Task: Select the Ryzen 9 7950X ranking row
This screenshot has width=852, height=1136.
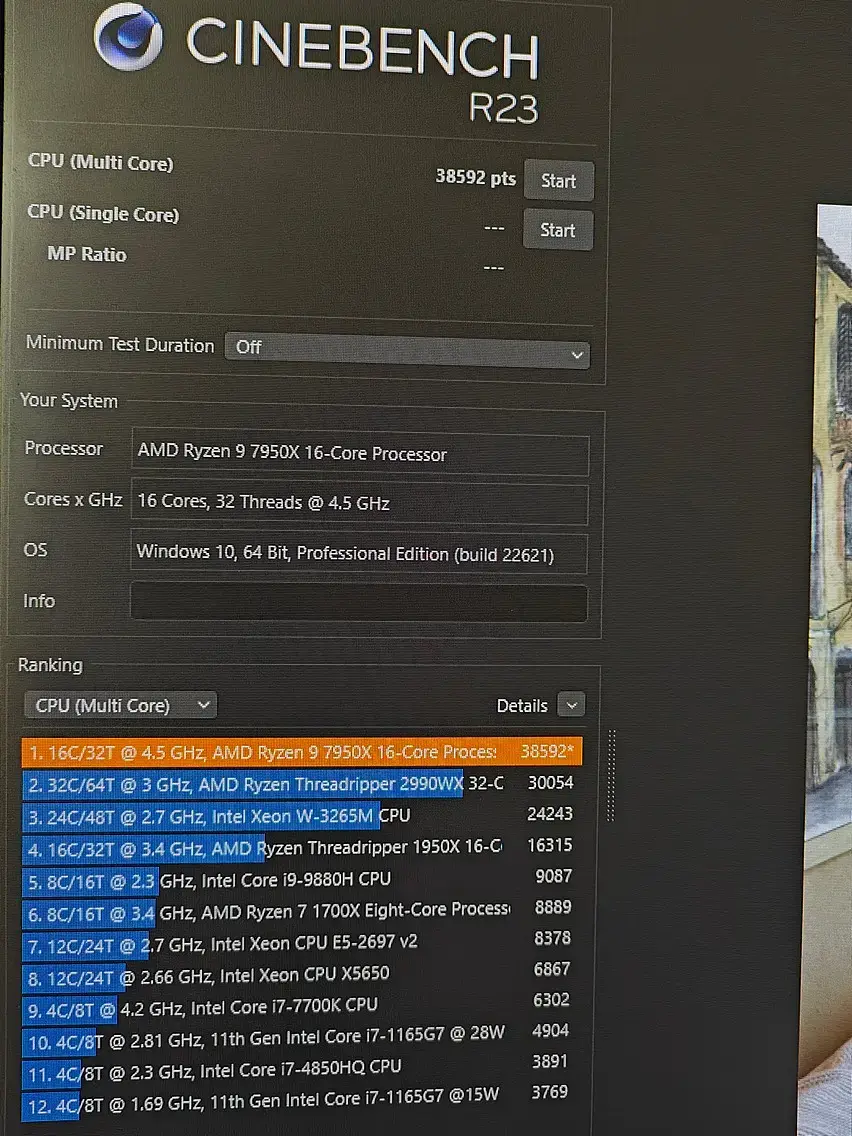Action: click(x=302, y=753)
